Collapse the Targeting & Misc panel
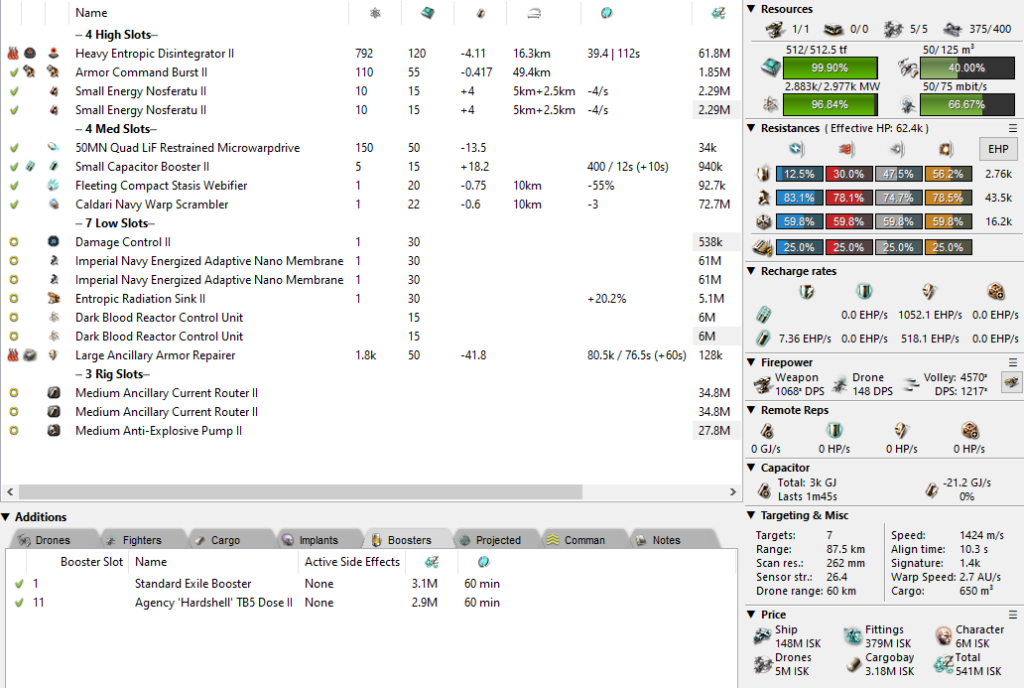1024x688 pixels. [752, 515]
